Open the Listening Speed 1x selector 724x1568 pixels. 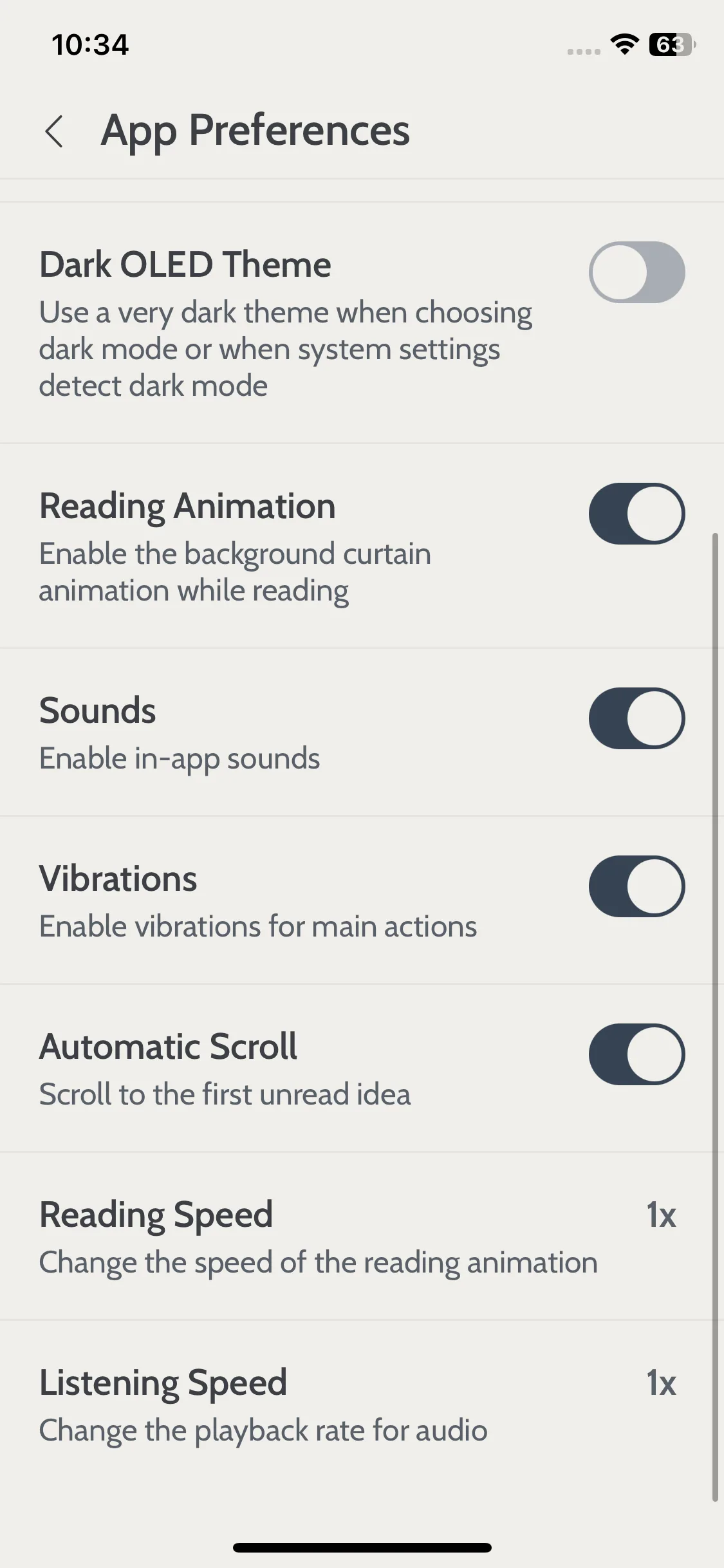click(661, 1383)
